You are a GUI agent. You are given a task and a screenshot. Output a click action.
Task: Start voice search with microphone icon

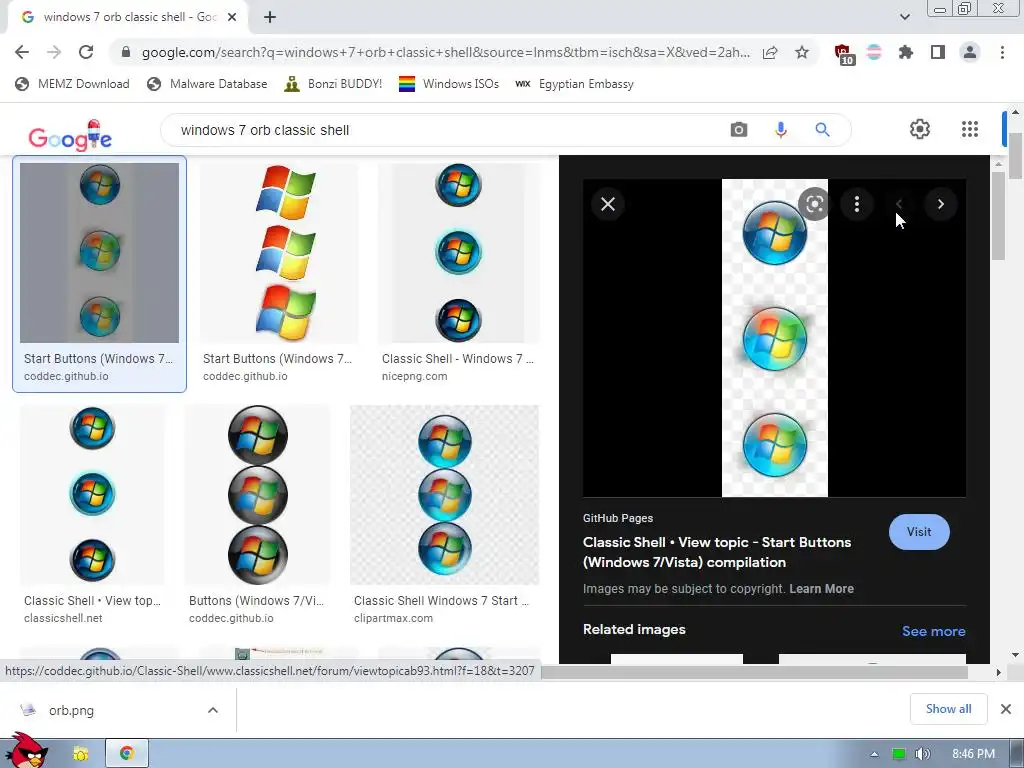780,130
